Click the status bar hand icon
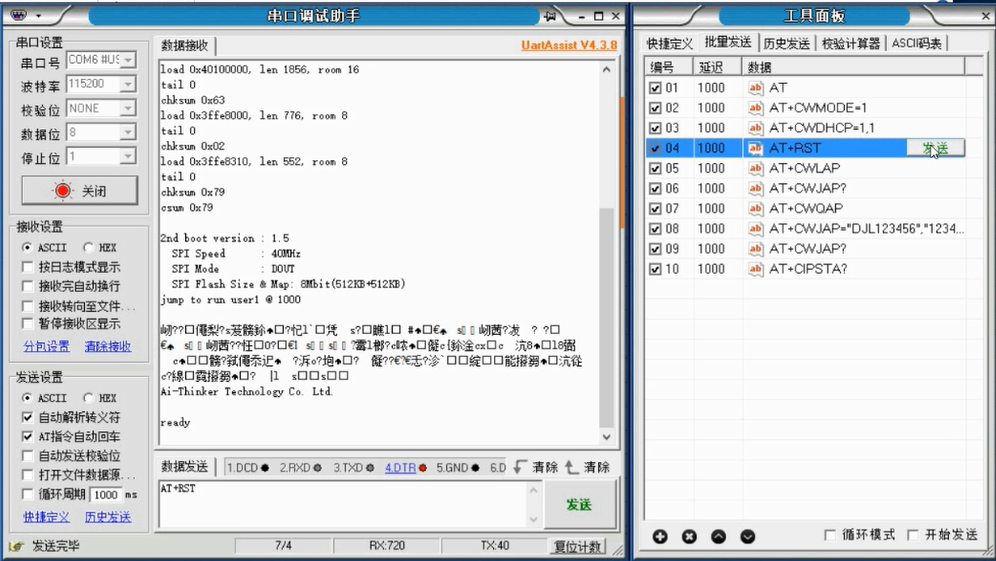 coord(17,546)
